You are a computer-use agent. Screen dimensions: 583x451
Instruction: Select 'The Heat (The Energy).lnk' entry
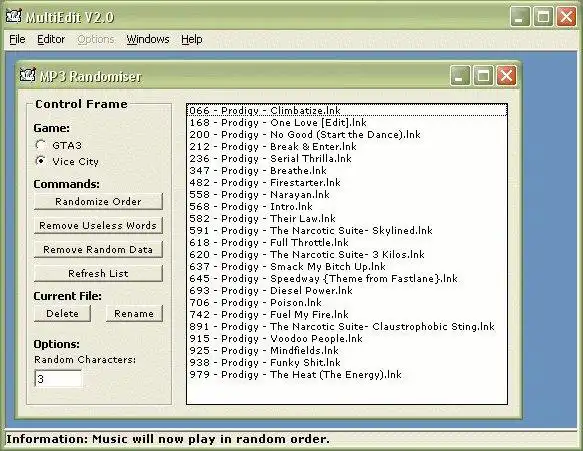click(347, 374)
